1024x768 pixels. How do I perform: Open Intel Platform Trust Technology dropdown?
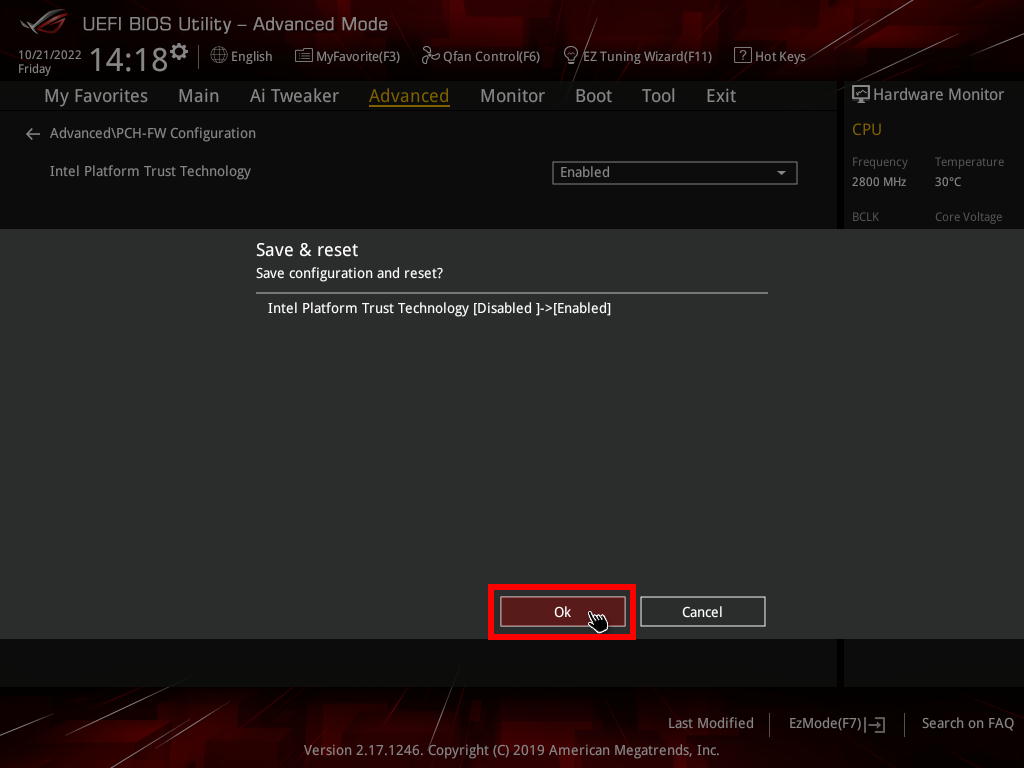tap(675, 172)
